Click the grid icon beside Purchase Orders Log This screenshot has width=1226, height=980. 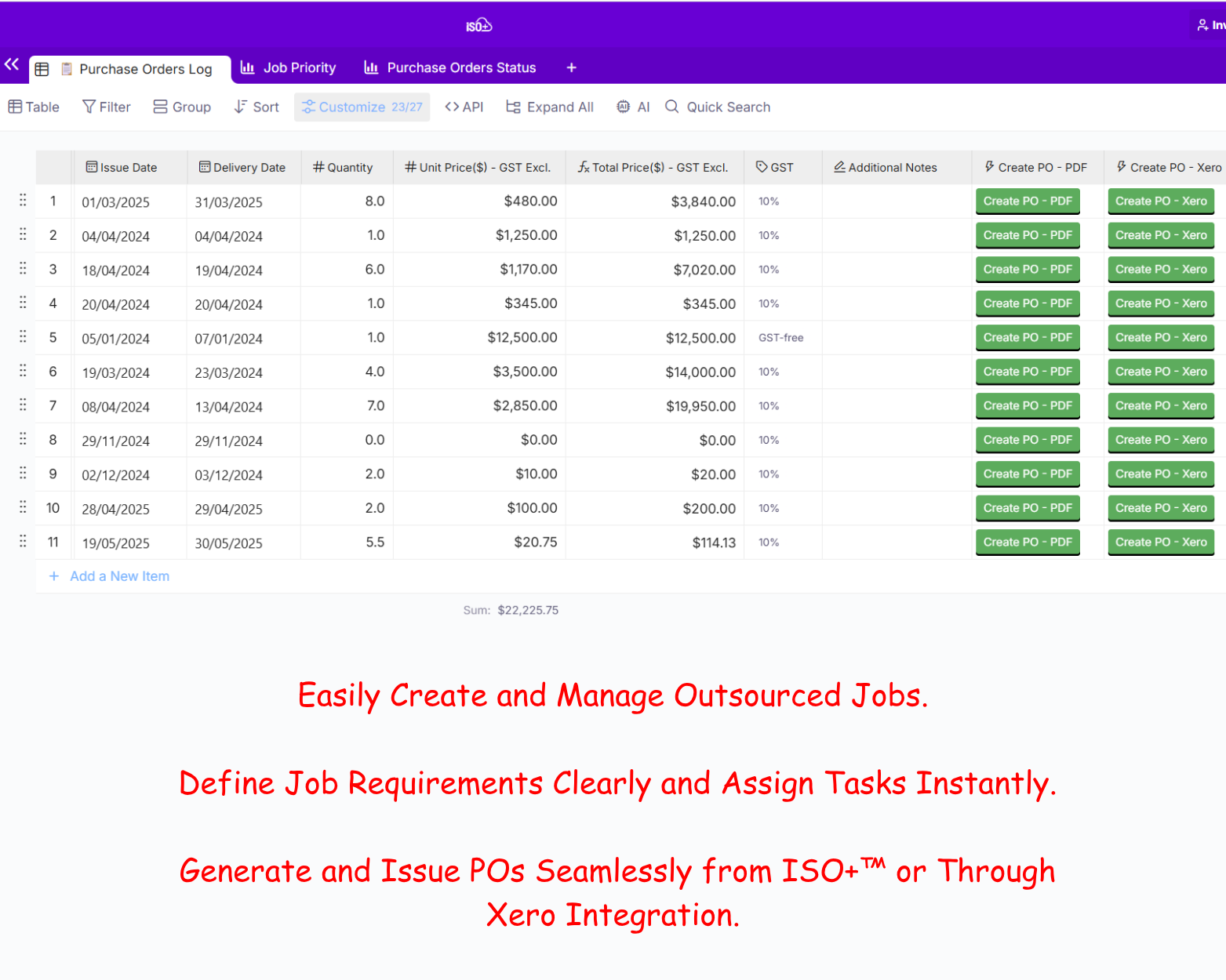tap(42, 69)
